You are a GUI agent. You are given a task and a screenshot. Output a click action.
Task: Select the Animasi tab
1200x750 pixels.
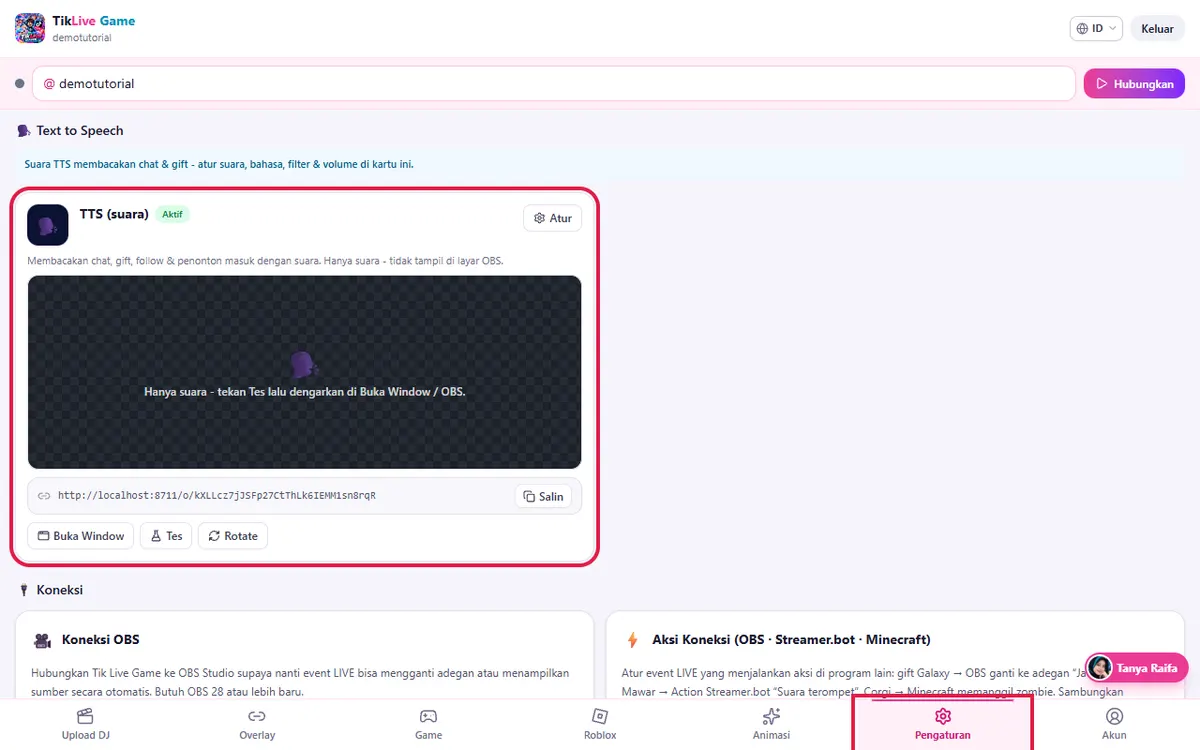[x=771, y=724]
